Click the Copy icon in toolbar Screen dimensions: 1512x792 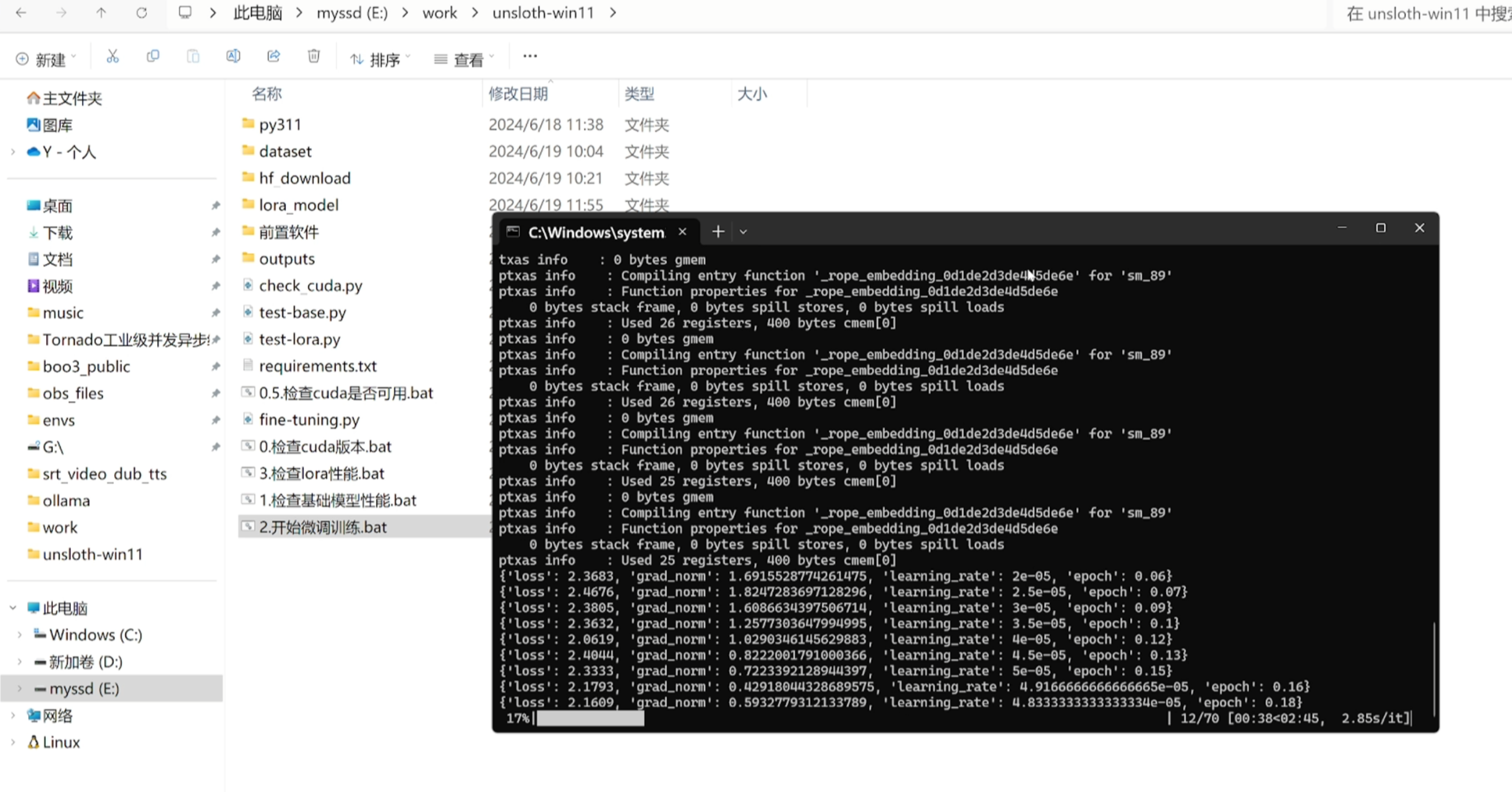153,57
